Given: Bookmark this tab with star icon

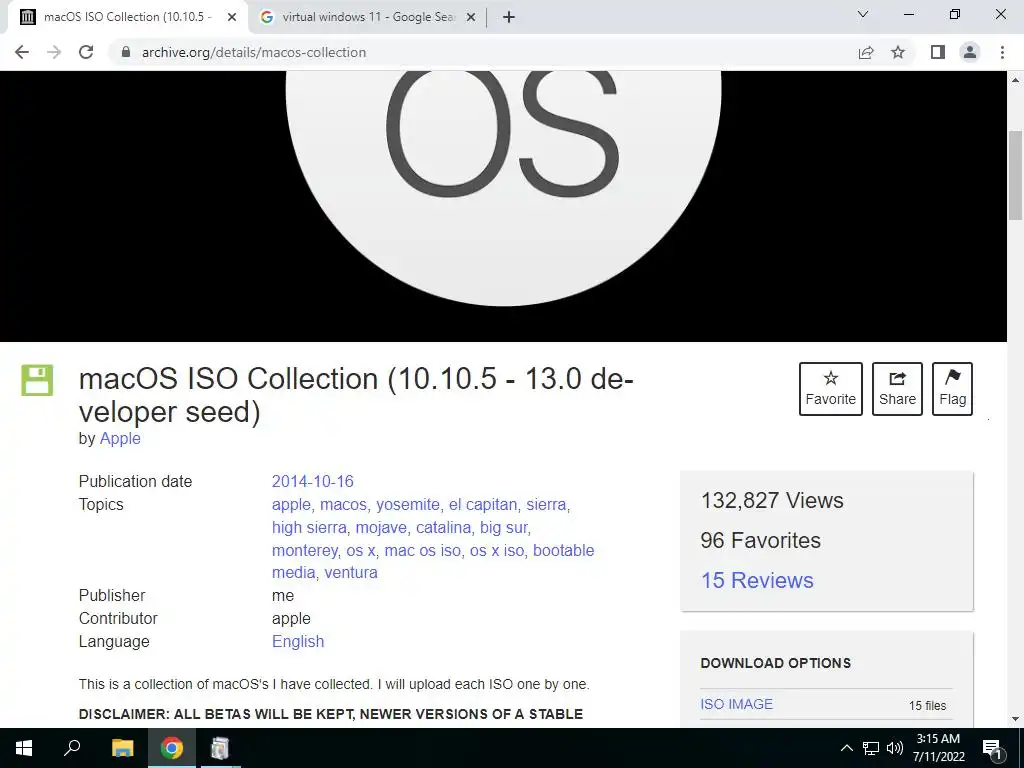Looking at the screenshot, I should point(898,52).
